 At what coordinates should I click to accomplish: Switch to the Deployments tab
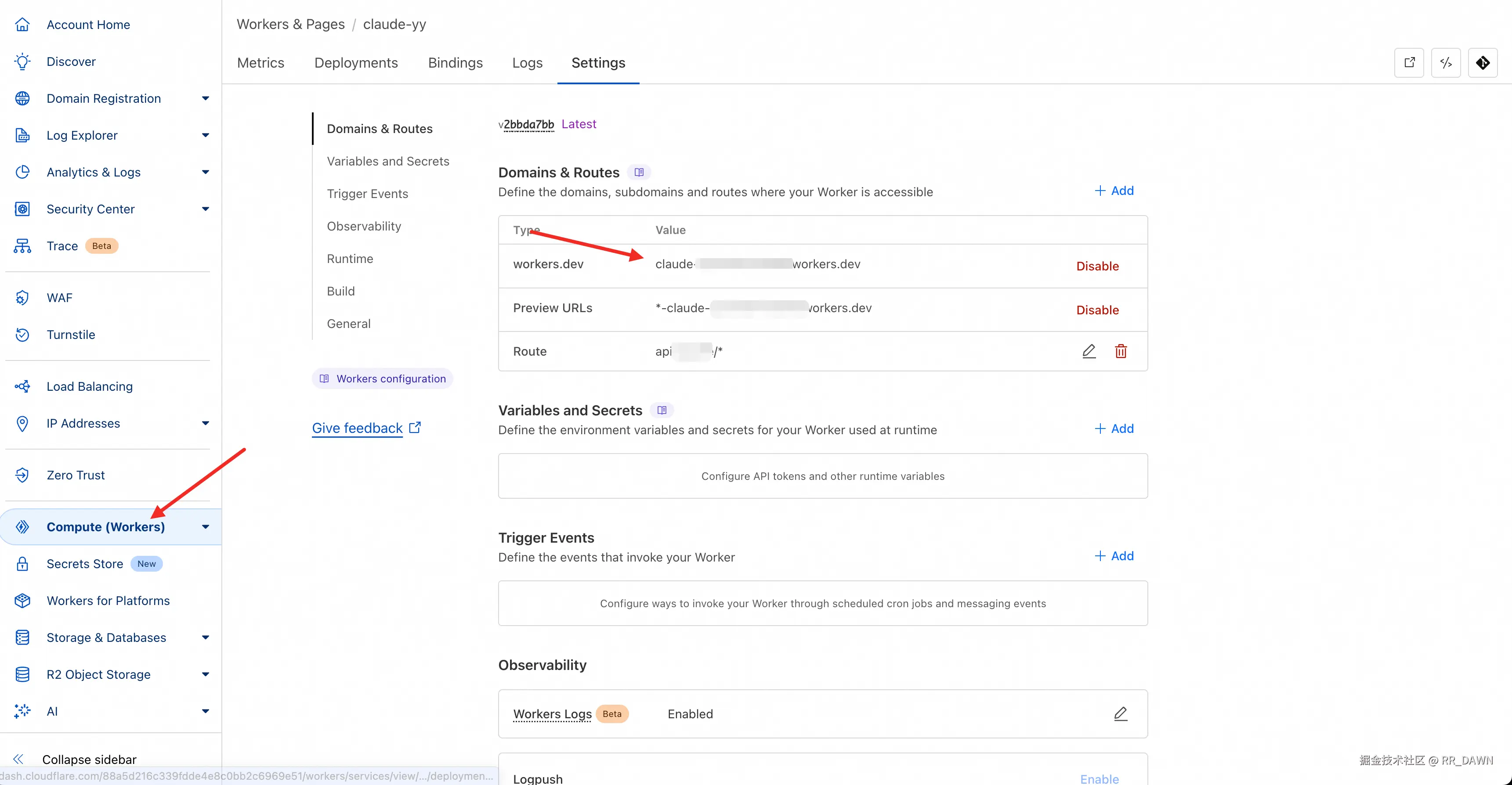[x=356, y=63]
